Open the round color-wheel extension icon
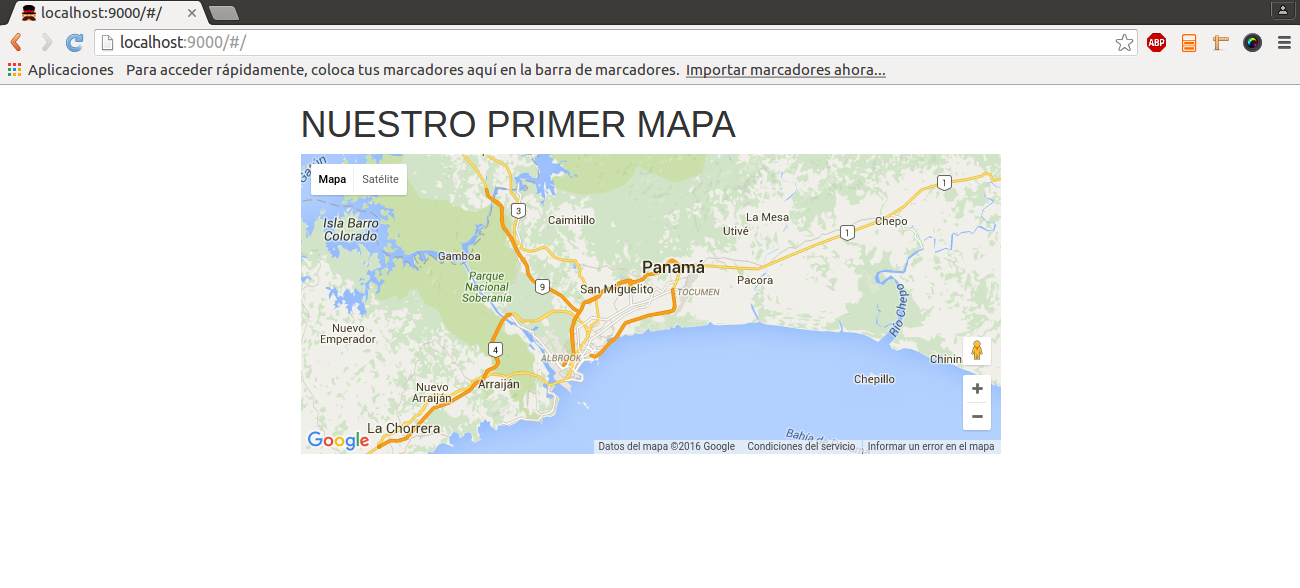The image size is (1300, 588). coord(1252,42)
